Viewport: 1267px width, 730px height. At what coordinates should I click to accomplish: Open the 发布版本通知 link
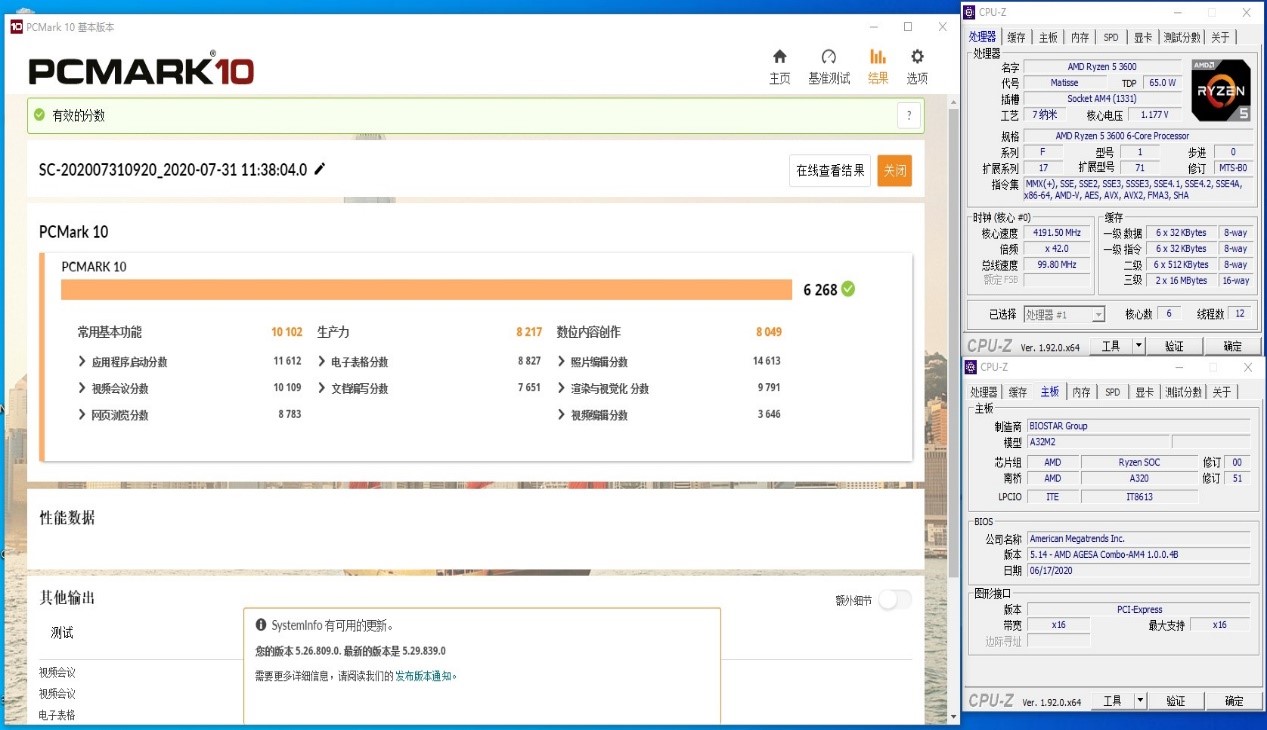[425, 676]
